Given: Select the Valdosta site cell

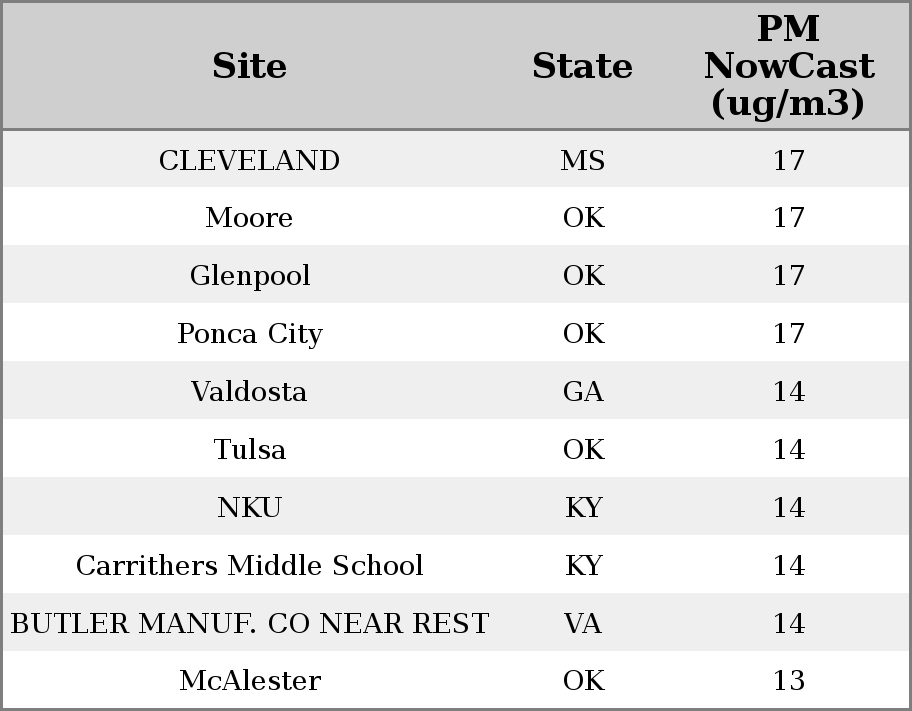Looking at the screenshot, I should (x=249, y=391).
